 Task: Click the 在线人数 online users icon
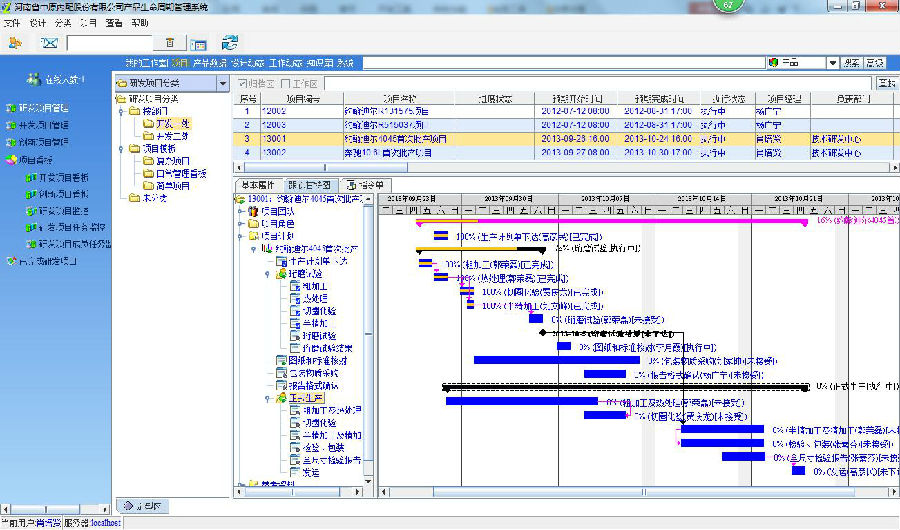33,80
